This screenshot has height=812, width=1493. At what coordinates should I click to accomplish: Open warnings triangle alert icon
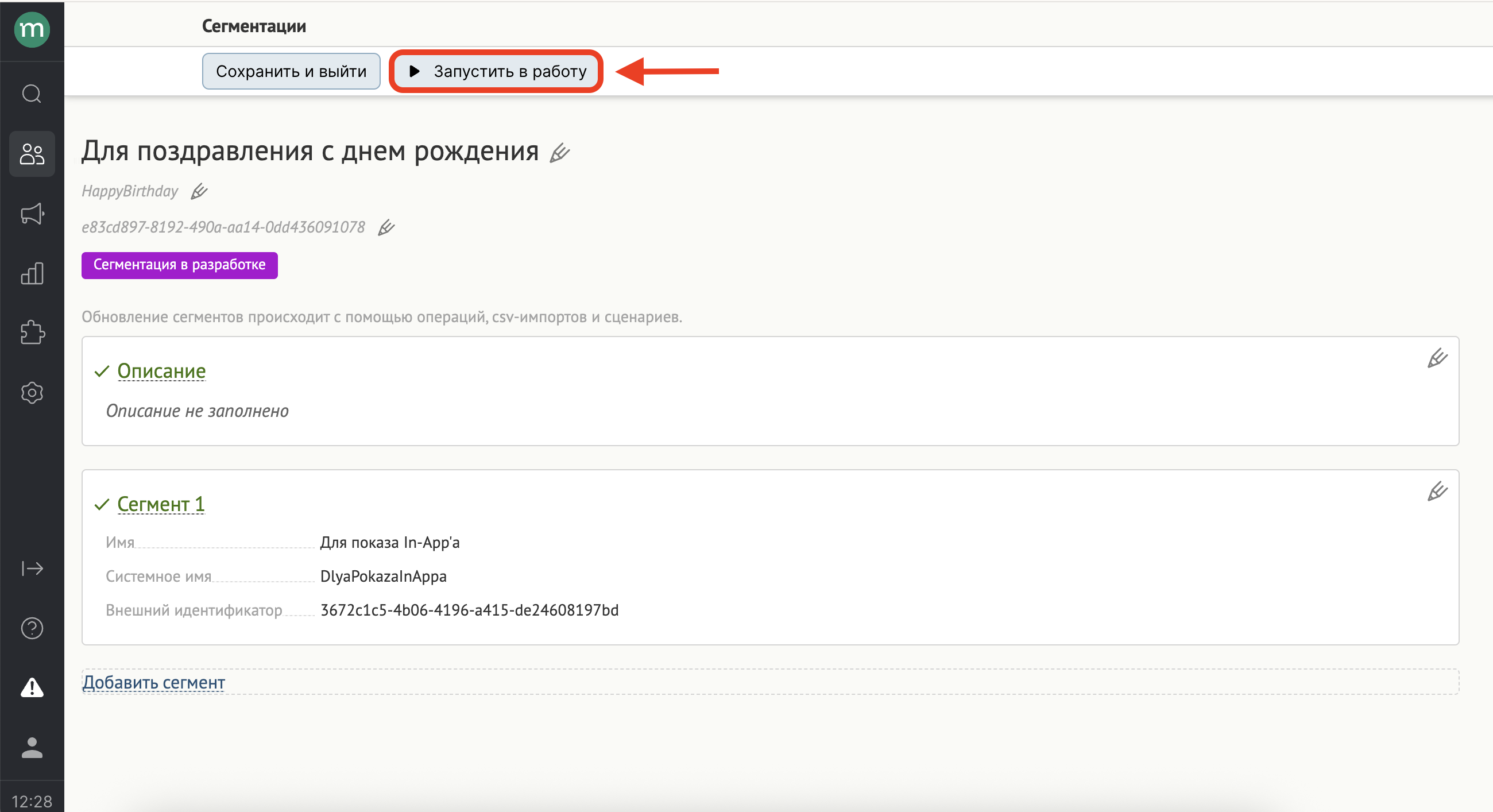[32, 687]
